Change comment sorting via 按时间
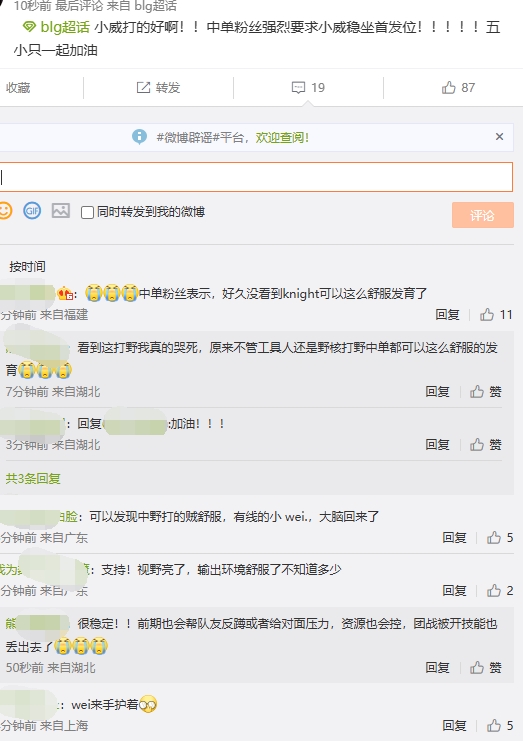 point(27,267)
